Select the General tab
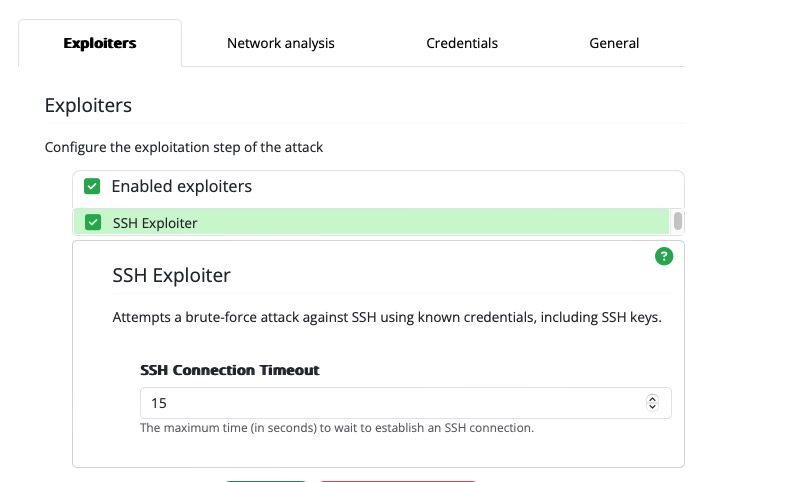Image resolution: width=800 pixels, height=482 pixels. [x=614, y=43]
